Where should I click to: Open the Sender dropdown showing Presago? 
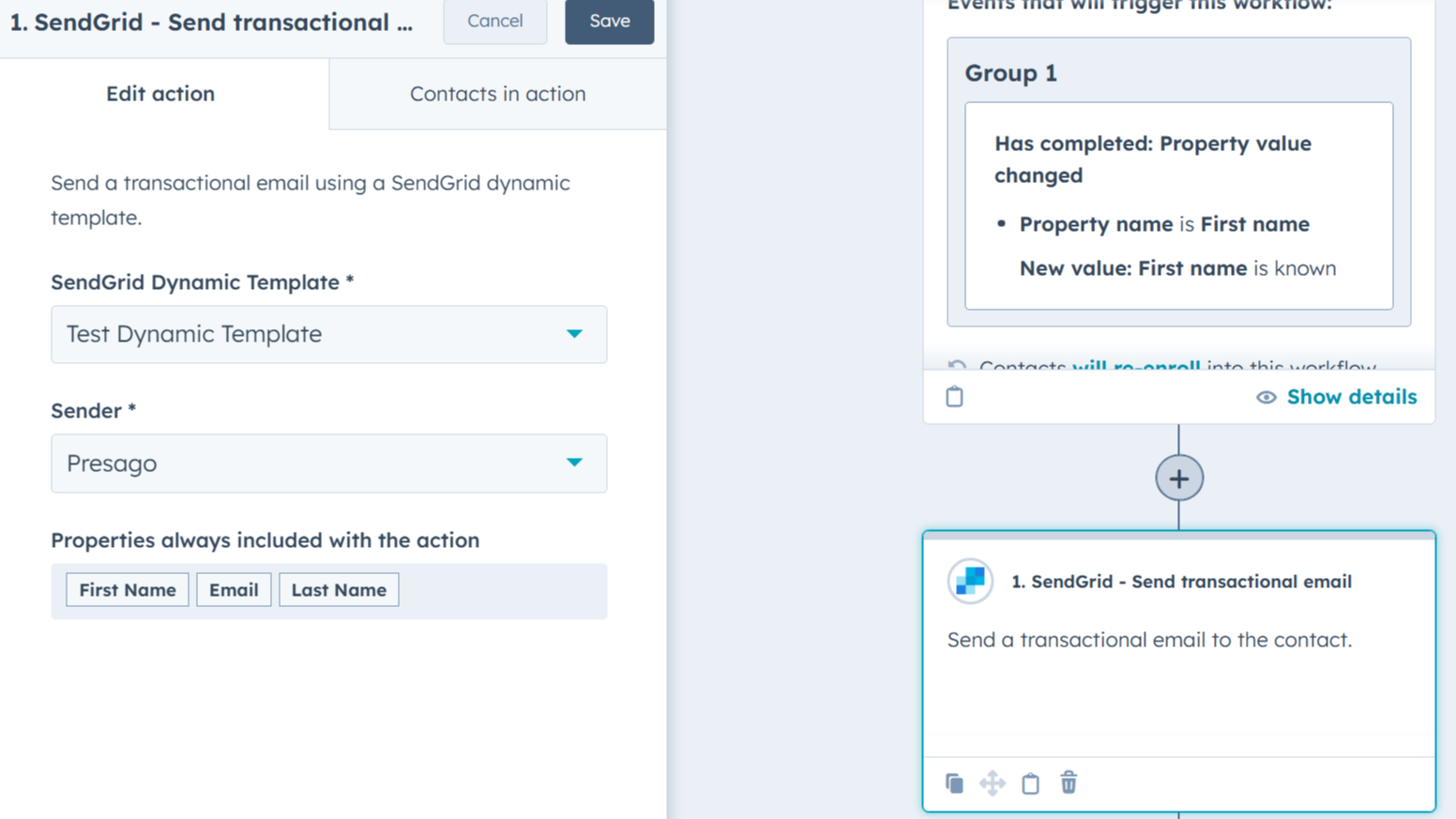tap(328, 463)
